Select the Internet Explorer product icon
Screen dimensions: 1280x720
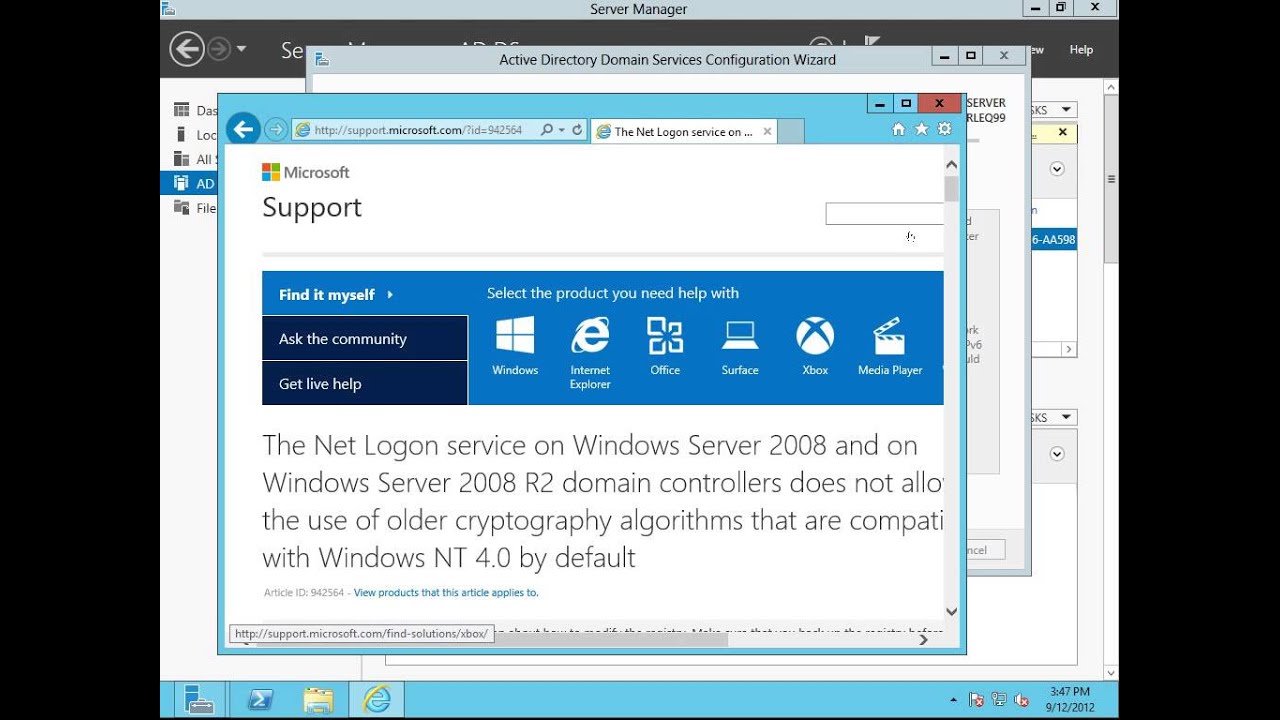click(590, 354)
